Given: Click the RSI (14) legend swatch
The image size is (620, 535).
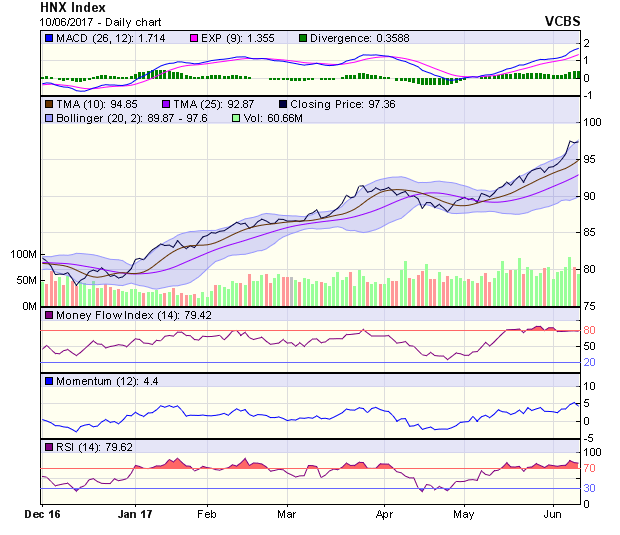Looking at the screenshot, I should 49,448.
